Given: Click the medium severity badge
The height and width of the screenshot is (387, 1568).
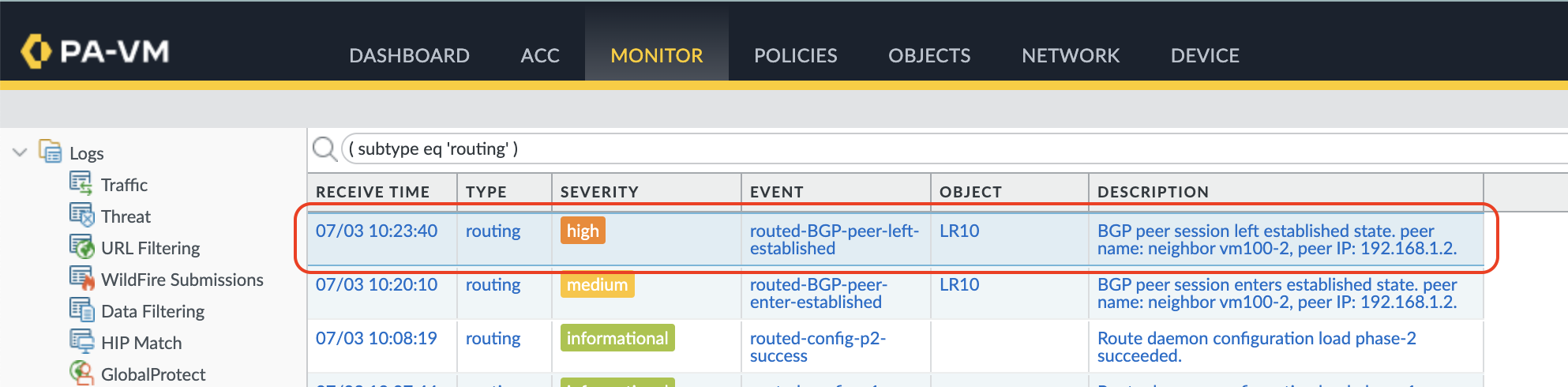Looking at the screenshot, I should pyautogui.click(x=597, y=284).
